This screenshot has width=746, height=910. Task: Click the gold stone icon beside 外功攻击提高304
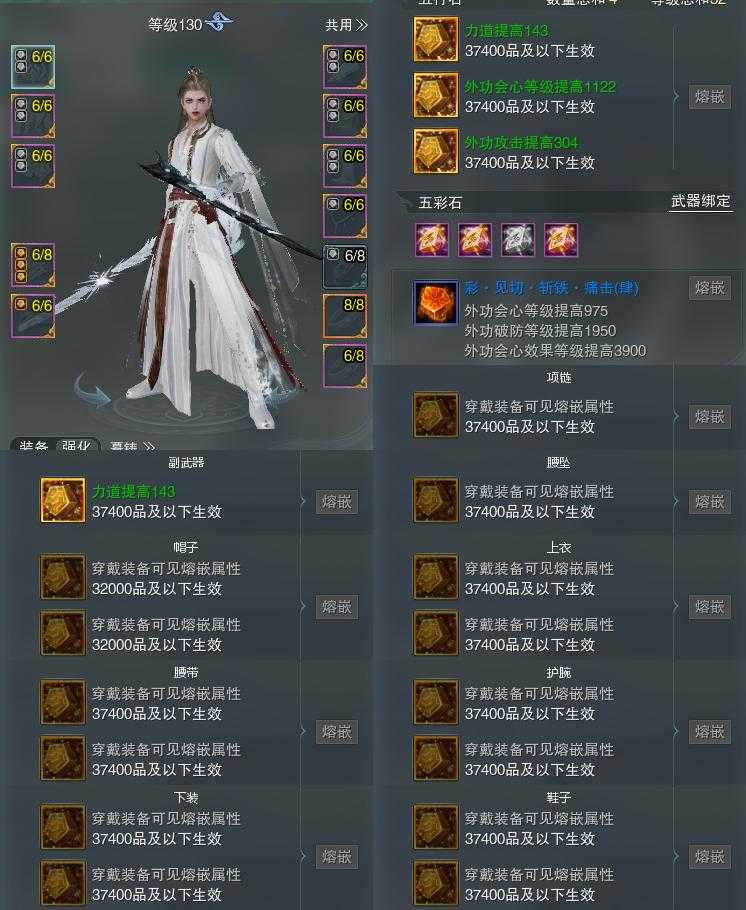click(435, 151)
